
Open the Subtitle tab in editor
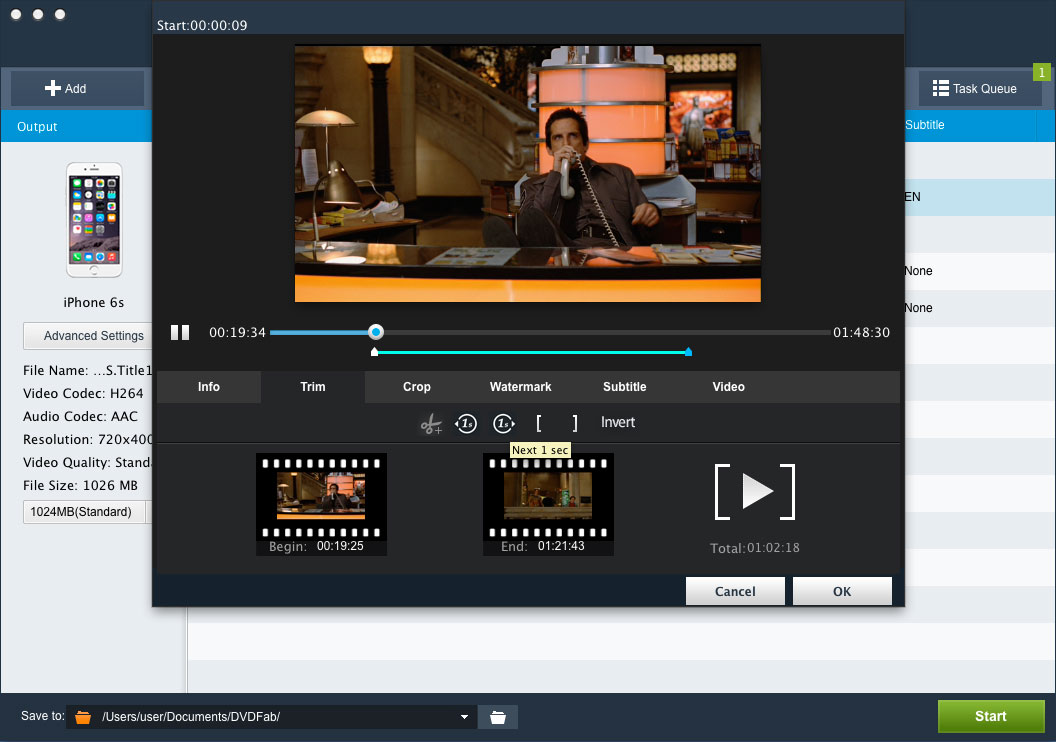624,386
